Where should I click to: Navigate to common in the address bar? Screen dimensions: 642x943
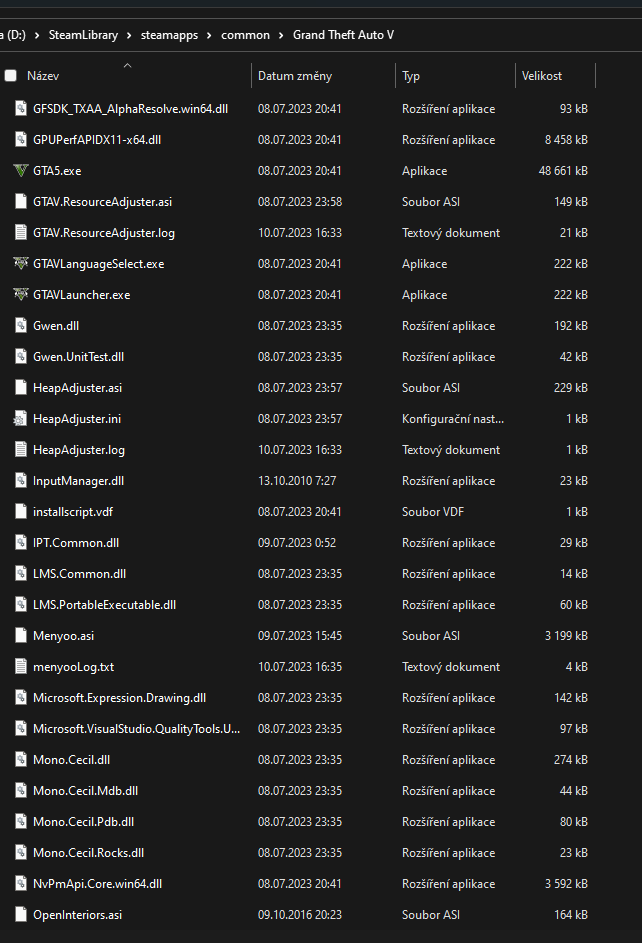[x=245, y=35]
